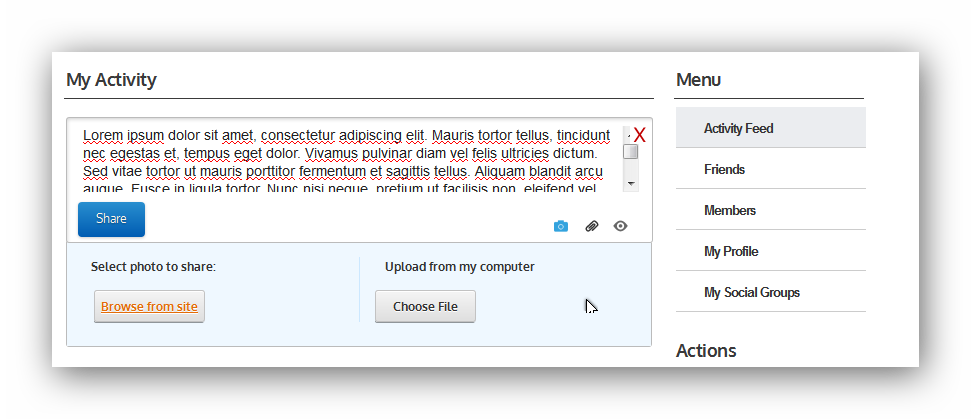Click the red X to clear post

coord(640,135)
